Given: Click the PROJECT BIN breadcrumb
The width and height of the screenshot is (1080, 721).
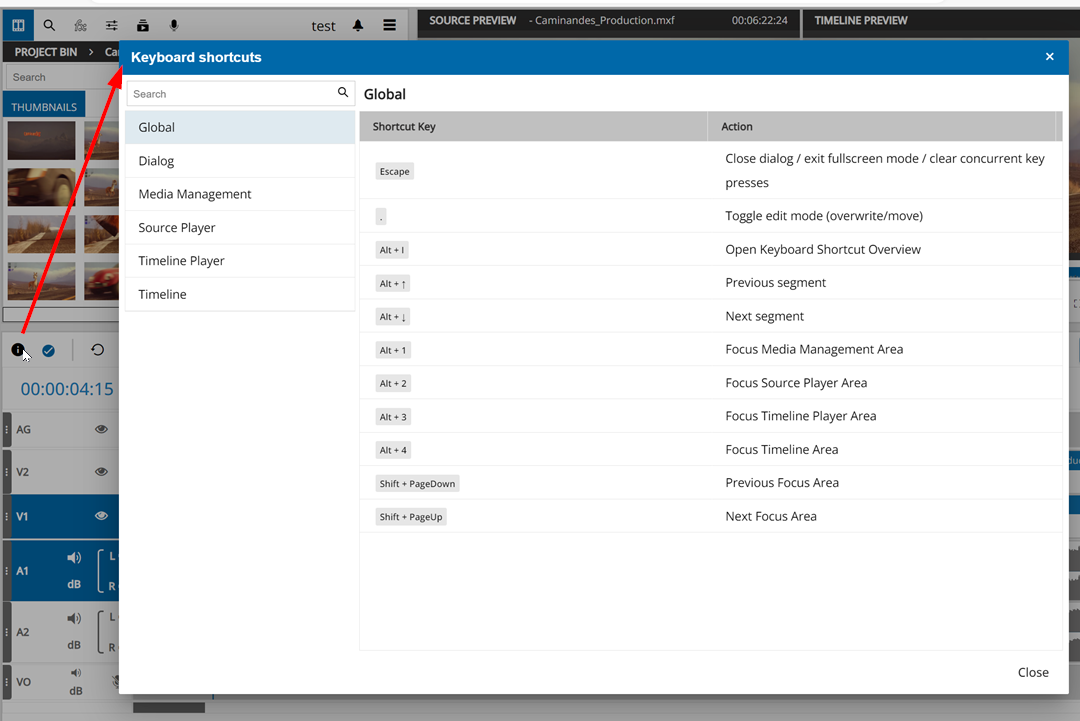Looking at the screenshot, I should pos(47,51).
